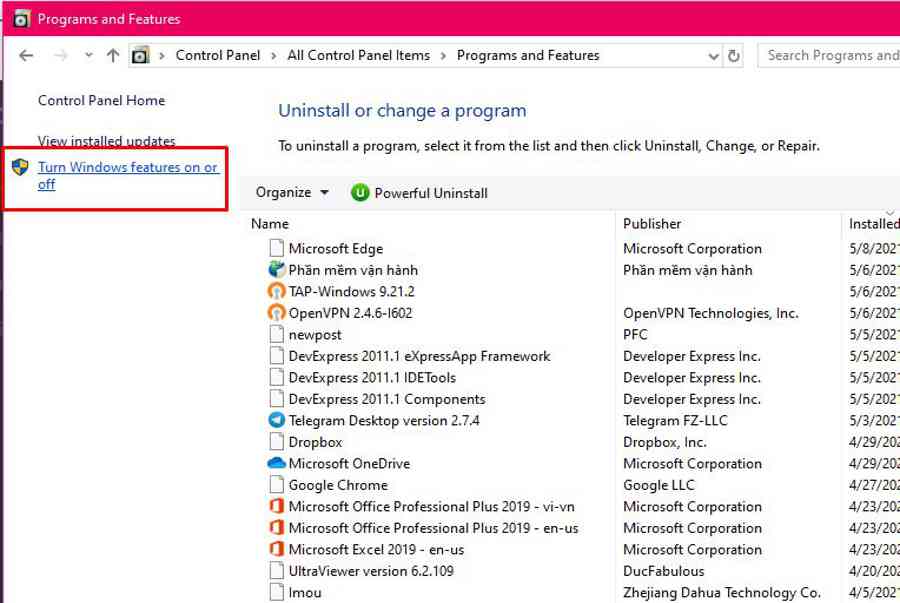Click the address bar Control Panel icon
900x603 pixels.
(140, 56)
